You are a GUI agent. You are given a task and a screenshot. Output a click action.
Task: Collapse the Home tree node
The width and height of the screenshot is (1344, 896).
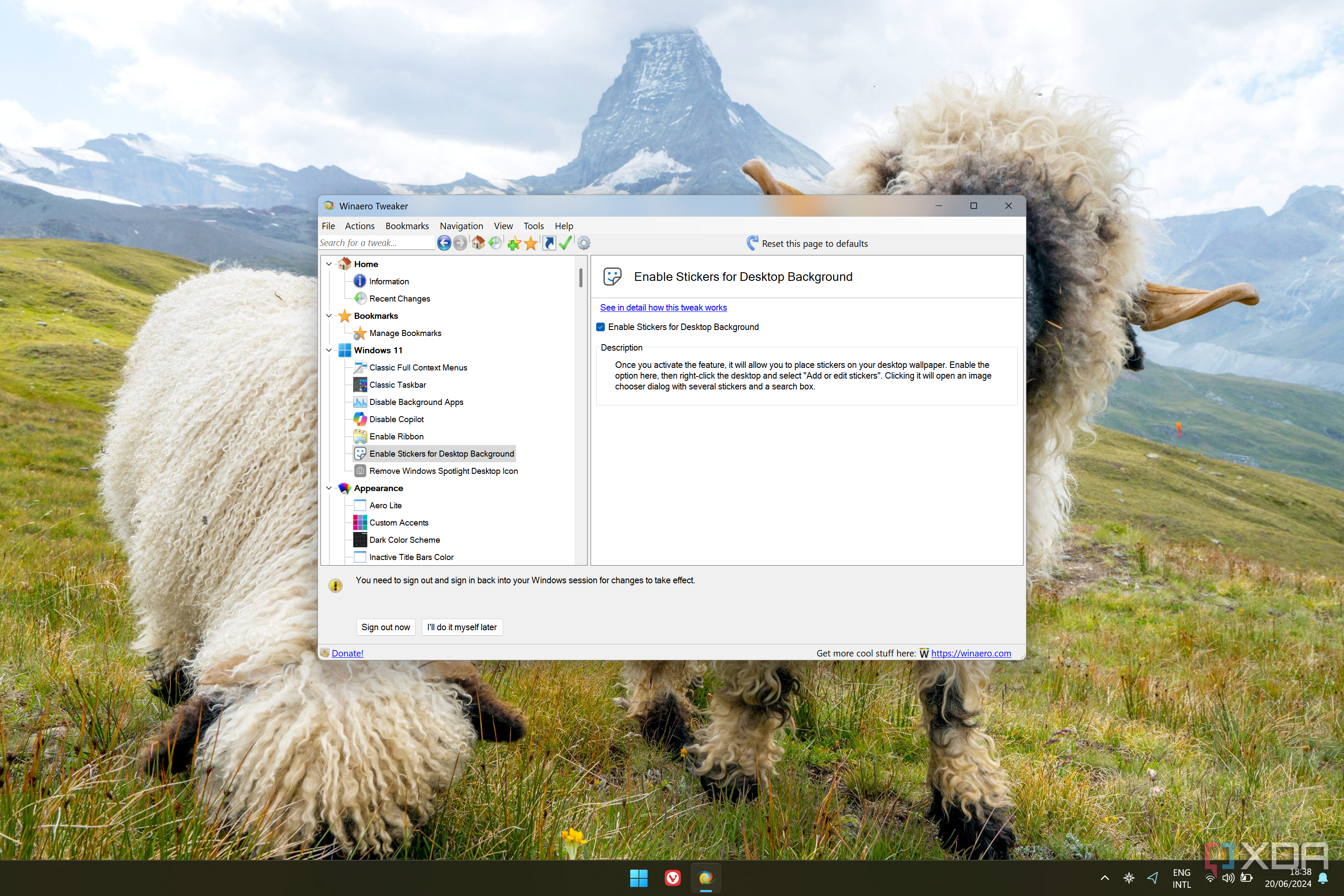[329, 264]
